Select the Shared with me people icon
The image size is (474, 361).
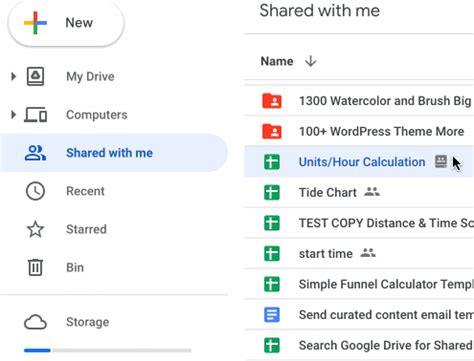coord(35,153)
